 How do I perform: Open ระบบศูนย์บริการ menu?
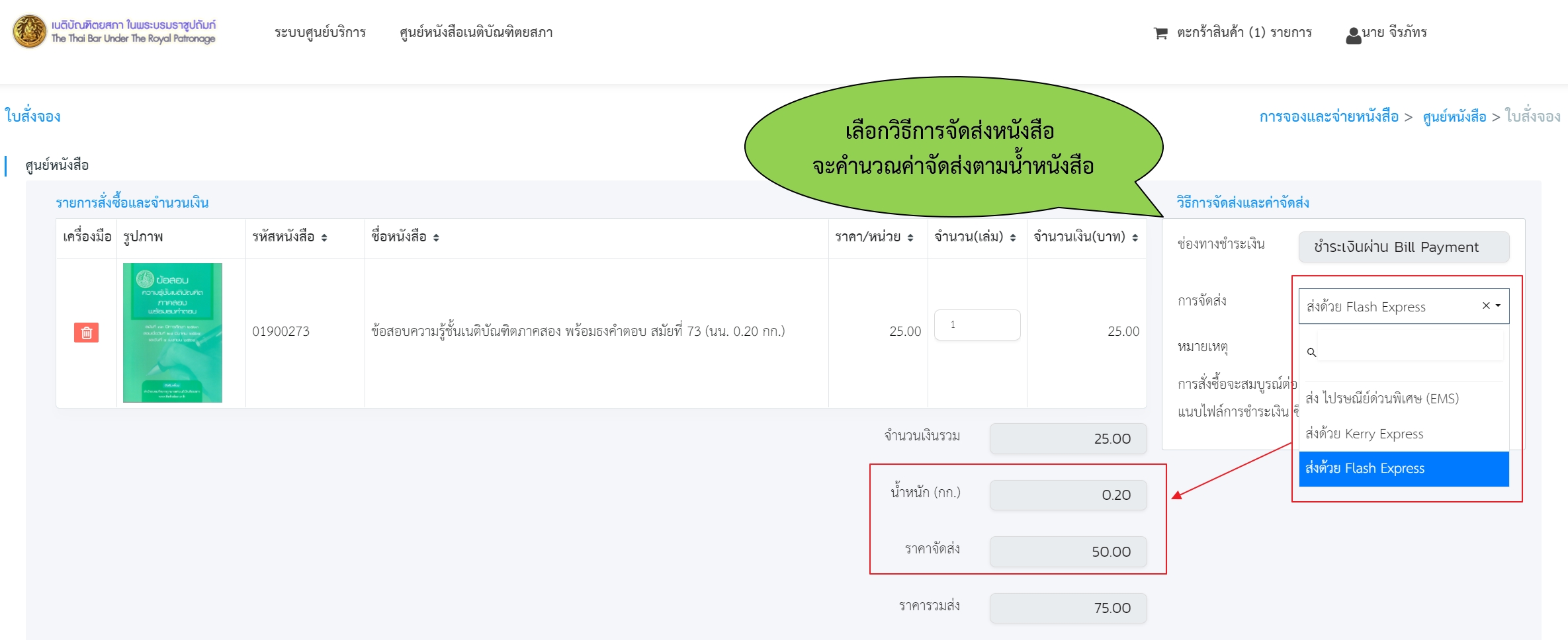(x=320, y=32)
